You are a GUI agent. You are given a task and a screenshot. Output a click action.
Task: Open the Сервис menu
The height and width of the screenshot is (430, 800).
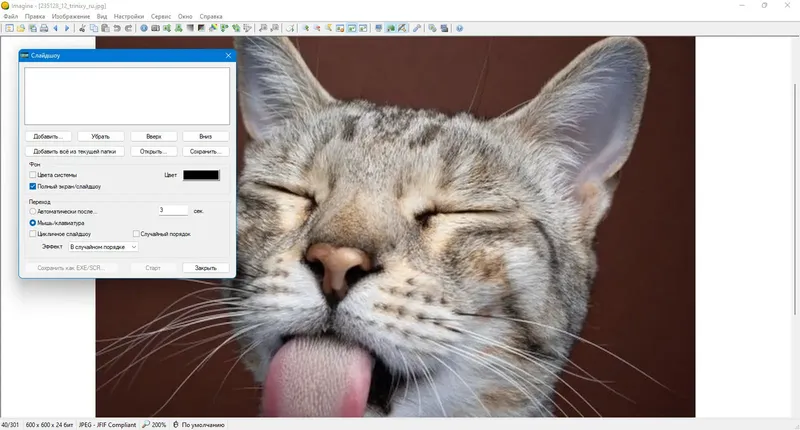(161, 16)
